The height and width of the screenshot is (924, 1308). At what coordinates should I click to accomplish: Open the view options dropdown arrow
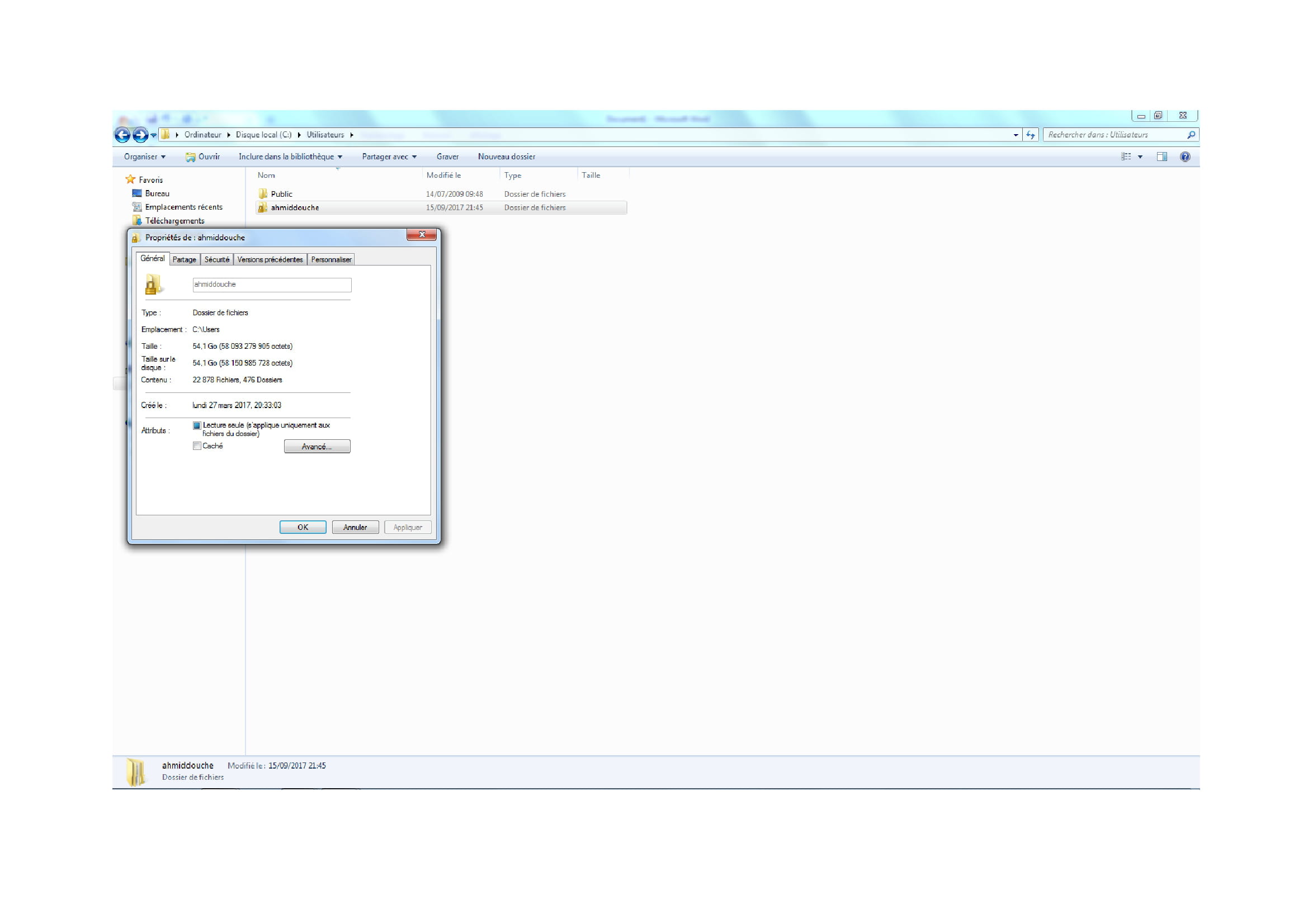pos(1140,157)
